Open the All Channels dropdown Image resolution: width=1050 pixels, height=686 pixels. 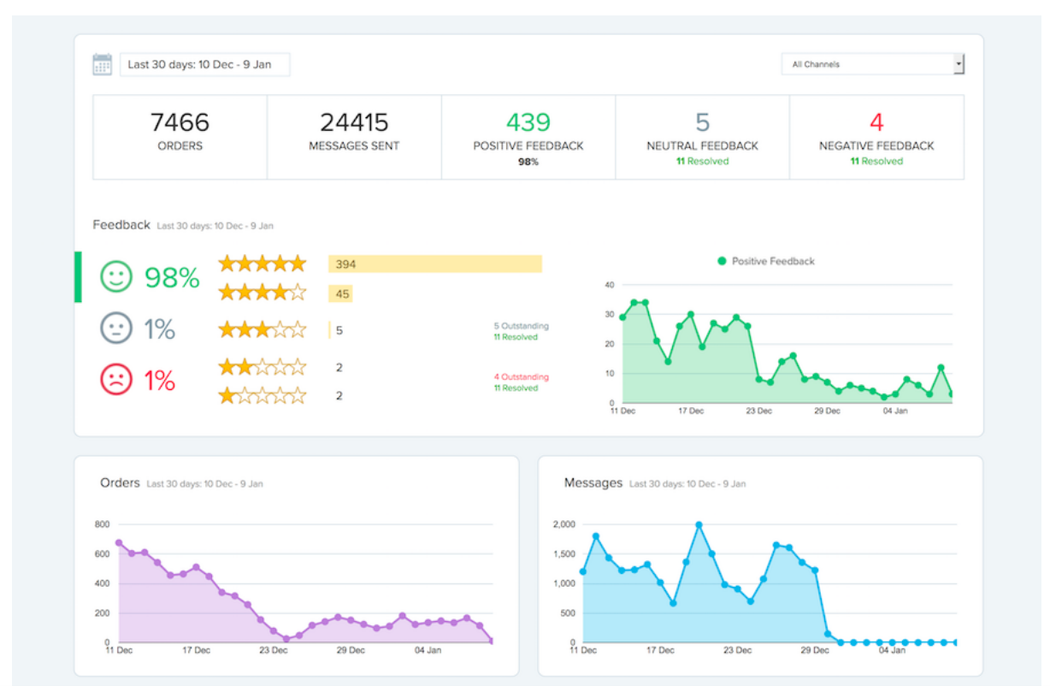[x=871, y=63]
